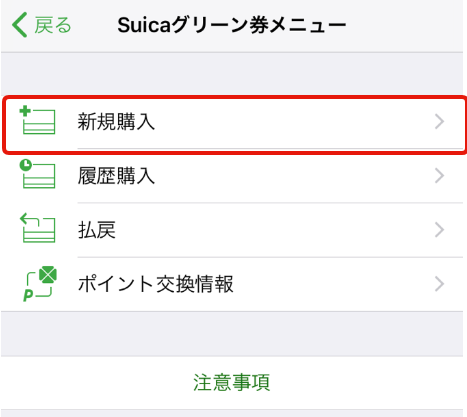
Task: Click the ポイント交換情報 clover icon
Action: pyautogui.click(x=40, y=284)
